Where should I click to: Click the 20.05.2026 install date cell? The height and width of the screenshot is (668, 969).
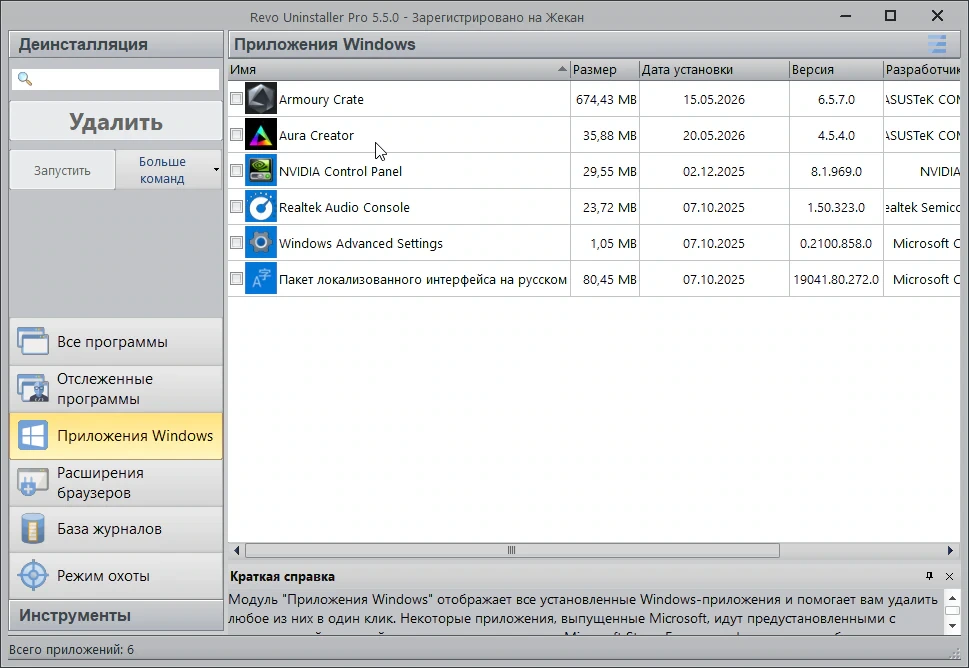coord(714,135)
